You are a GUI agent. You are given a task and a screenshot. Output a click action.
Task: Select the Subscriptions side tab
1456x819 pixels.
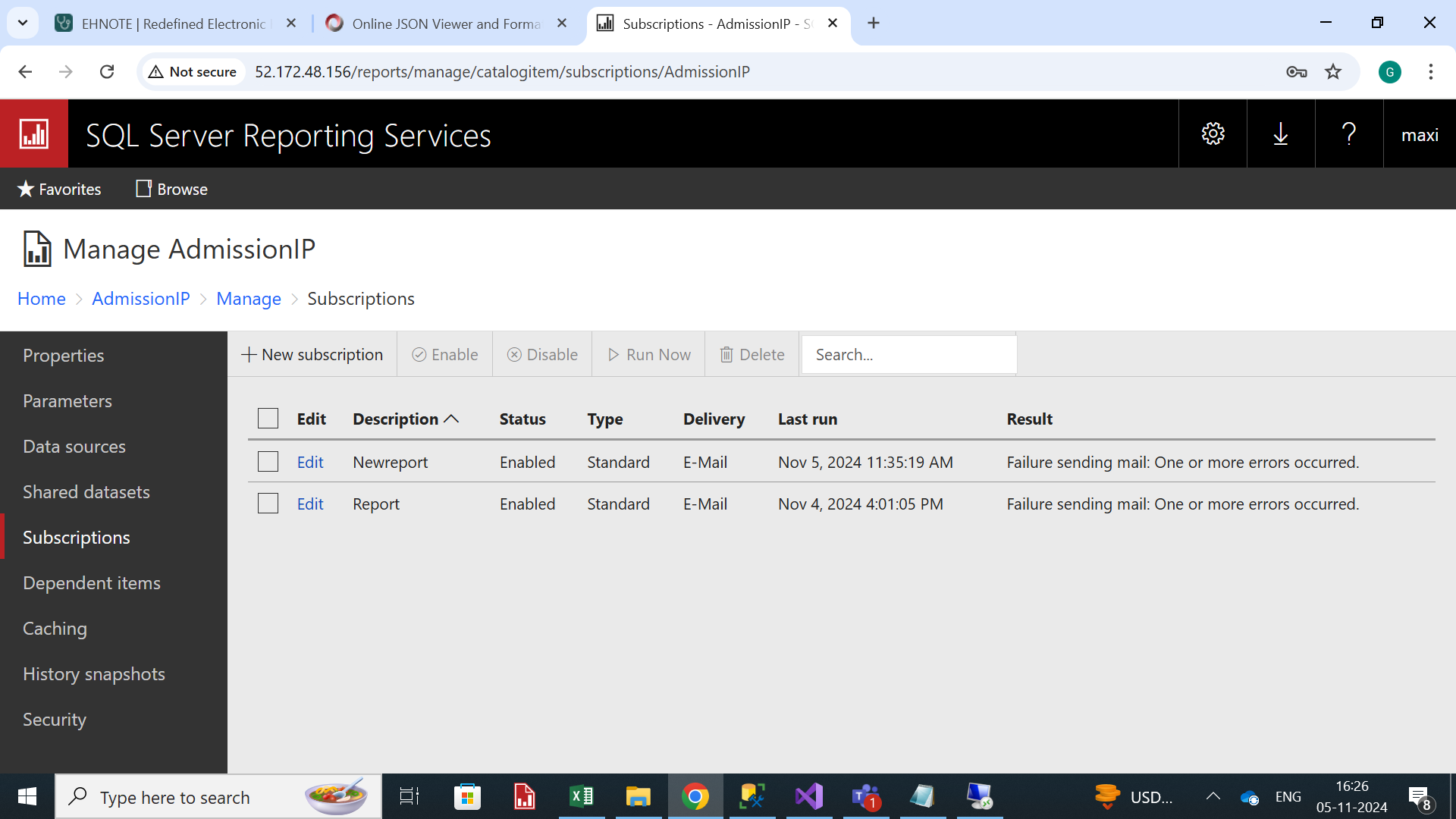pyautogui.click(x=114, y=537)
